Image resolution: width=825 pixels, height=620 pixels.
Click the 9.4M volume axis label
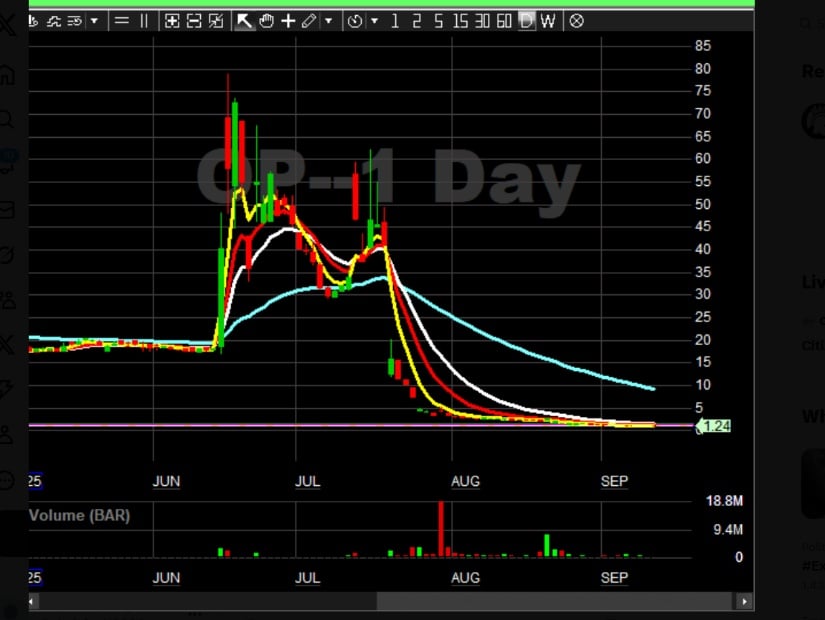tap(728, 529)
